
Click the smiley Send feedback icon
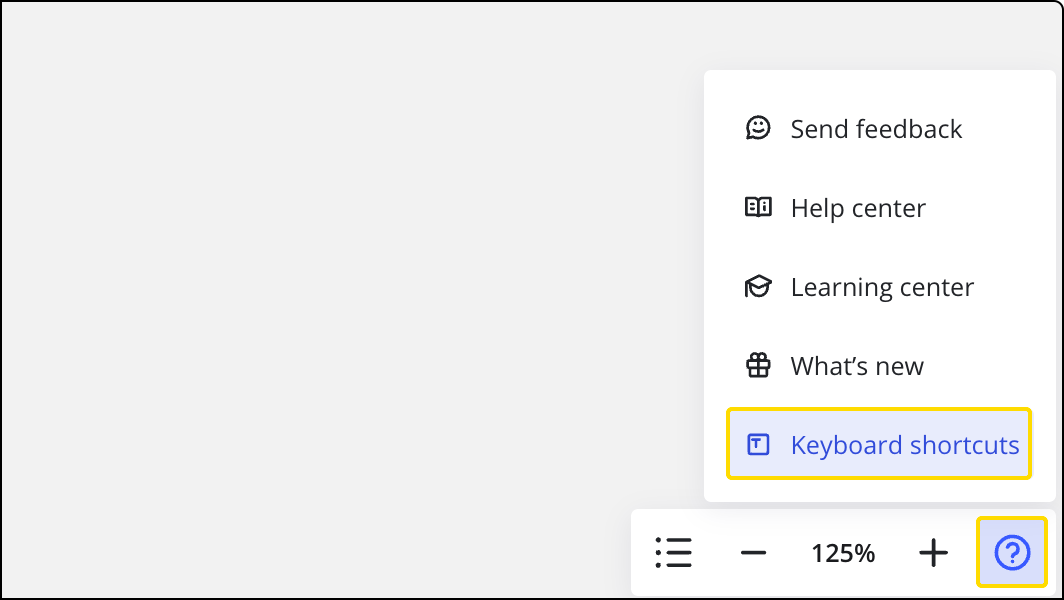[759, 128]
